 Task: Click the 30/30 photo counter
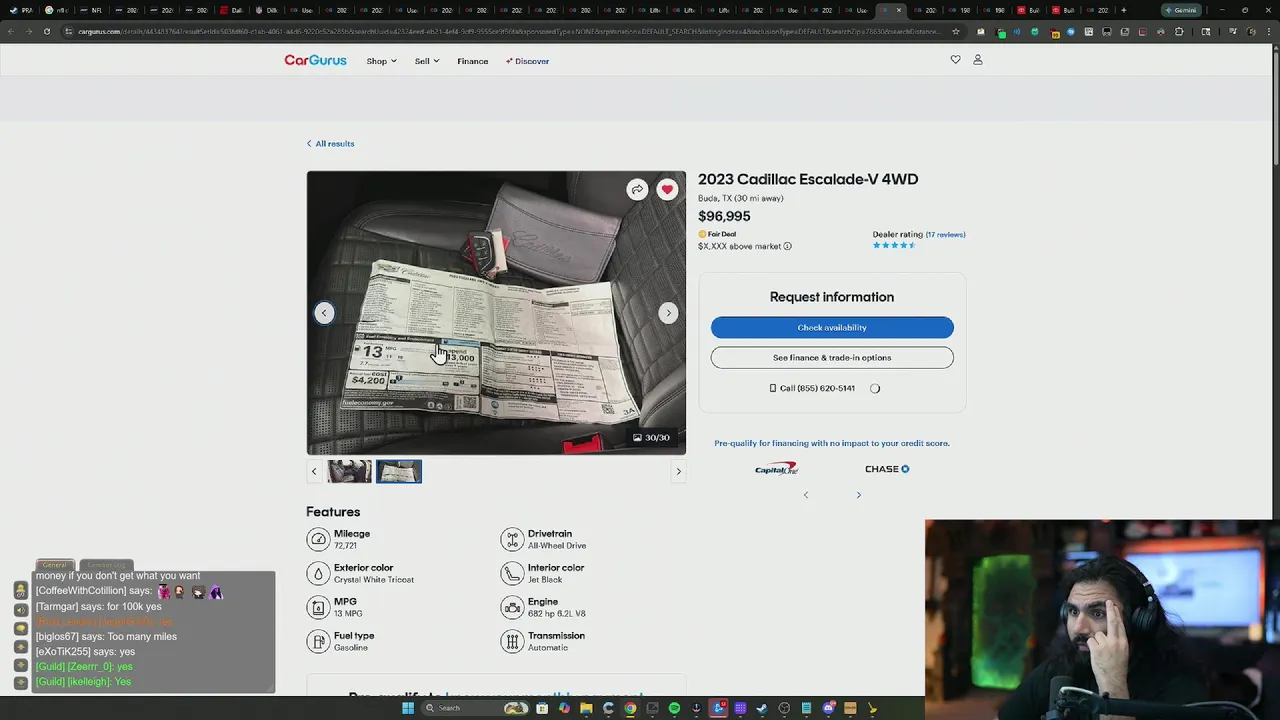pos(652,437)
